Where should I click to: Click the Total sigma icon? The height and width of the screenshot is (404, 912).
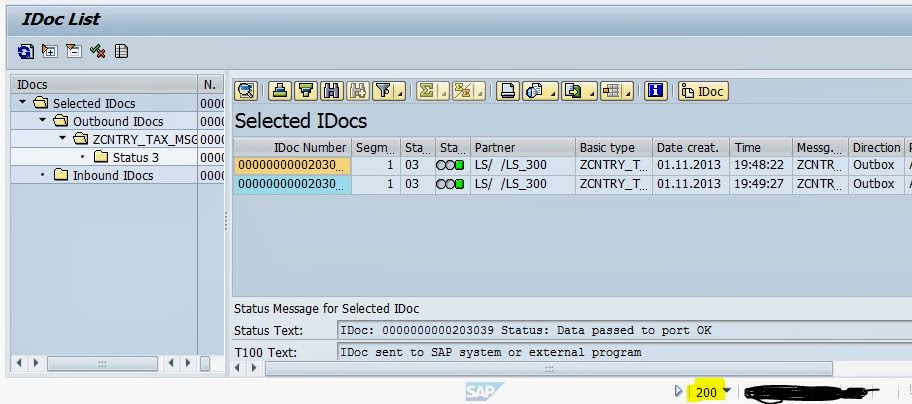(428, 91)
